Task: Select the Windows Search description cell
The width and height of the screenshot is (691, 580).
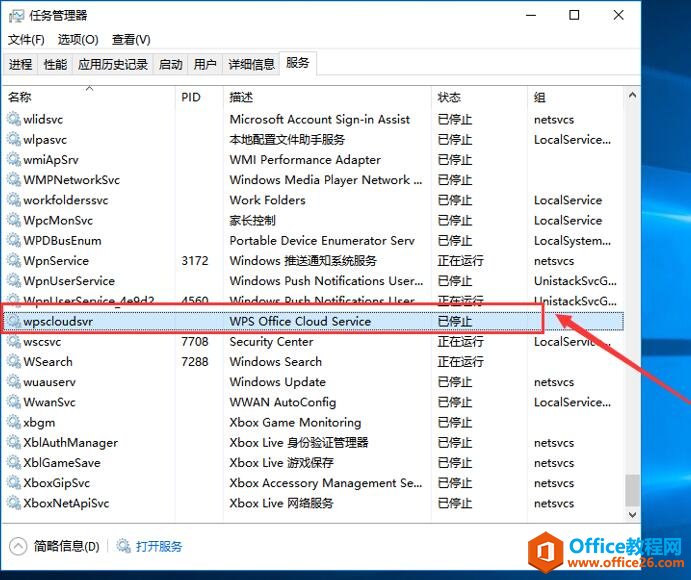Action: pos(276,362)
